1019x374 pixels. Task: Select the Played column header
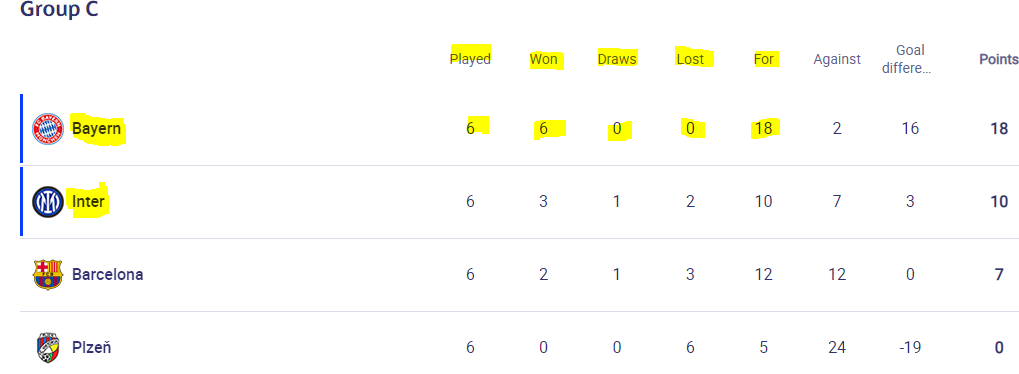coord(470,59)
